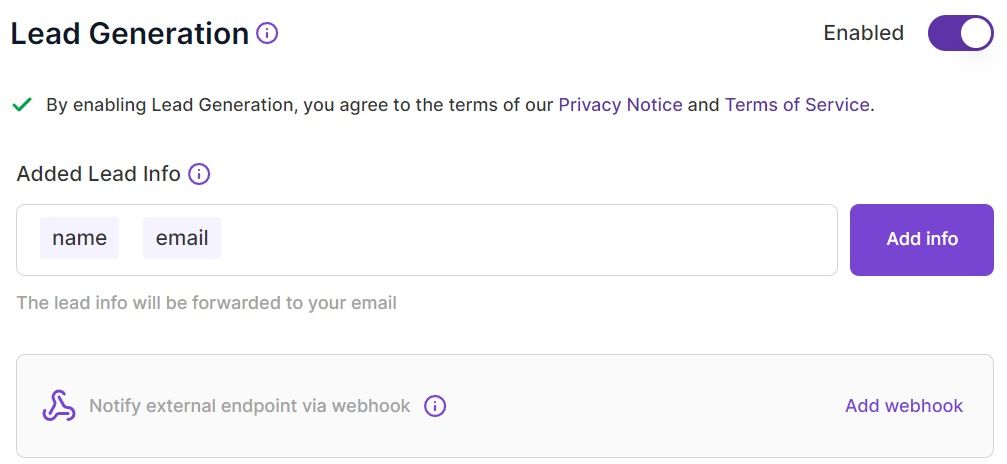Click the Enabled label beside the switch

tap(863, 33)
